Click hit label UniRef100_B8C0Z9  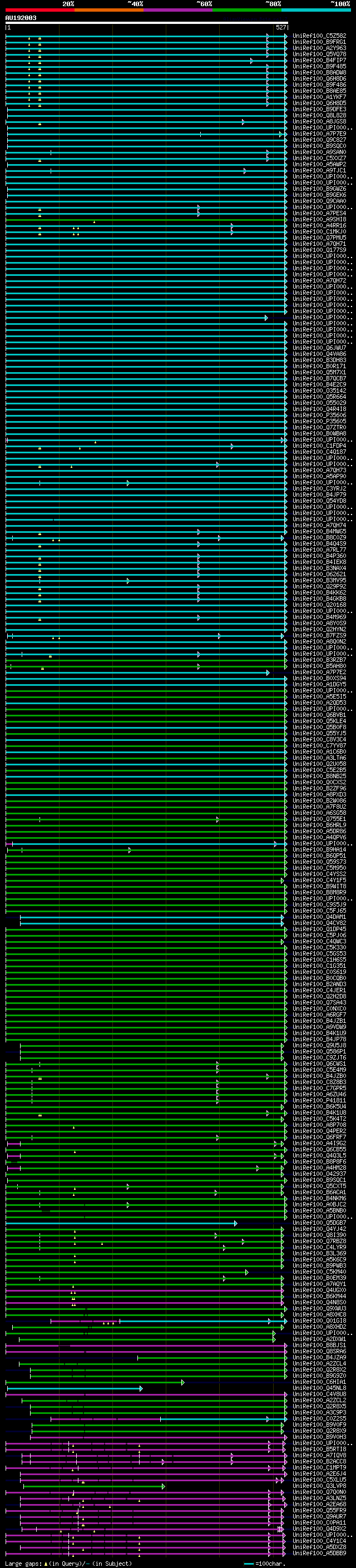(x=319, y=537)
